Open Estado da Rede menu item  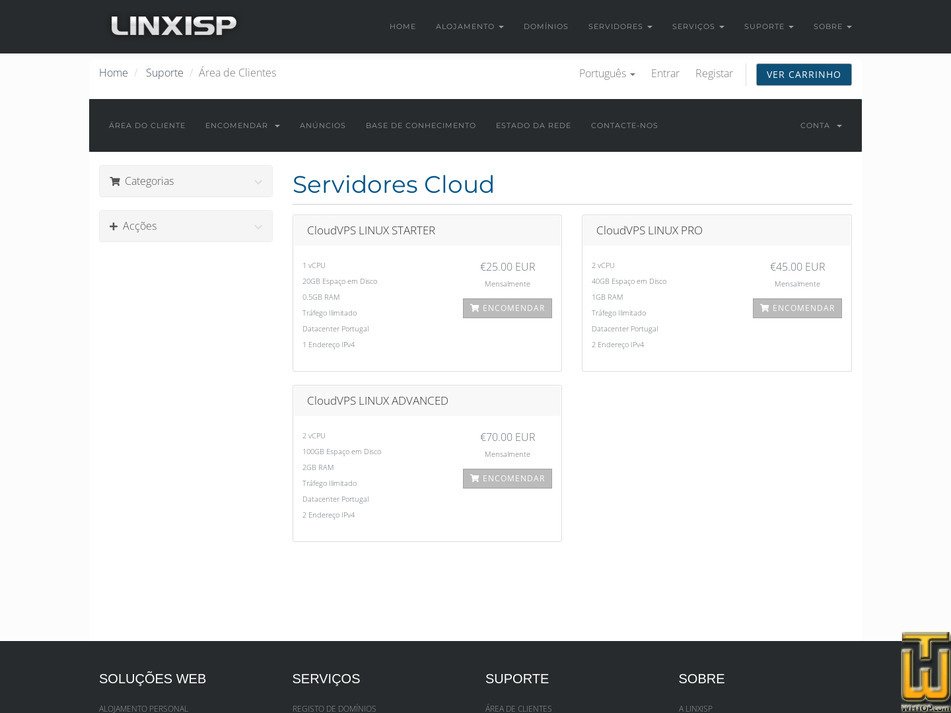pos(533,126)
